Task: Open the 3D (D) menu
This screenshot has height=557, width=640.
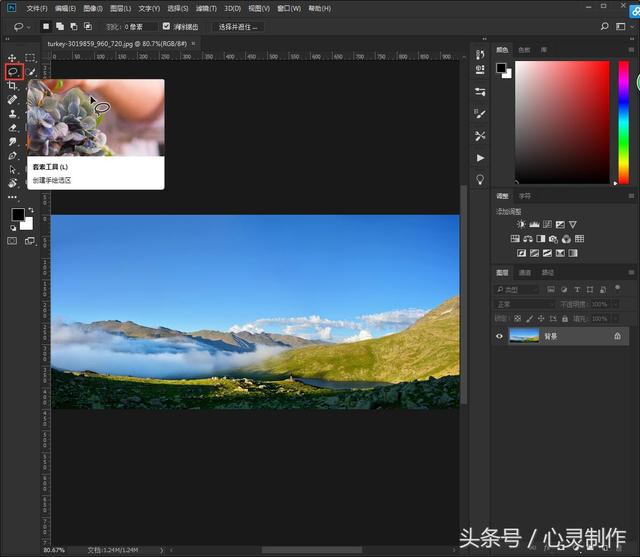Action: 232,8
